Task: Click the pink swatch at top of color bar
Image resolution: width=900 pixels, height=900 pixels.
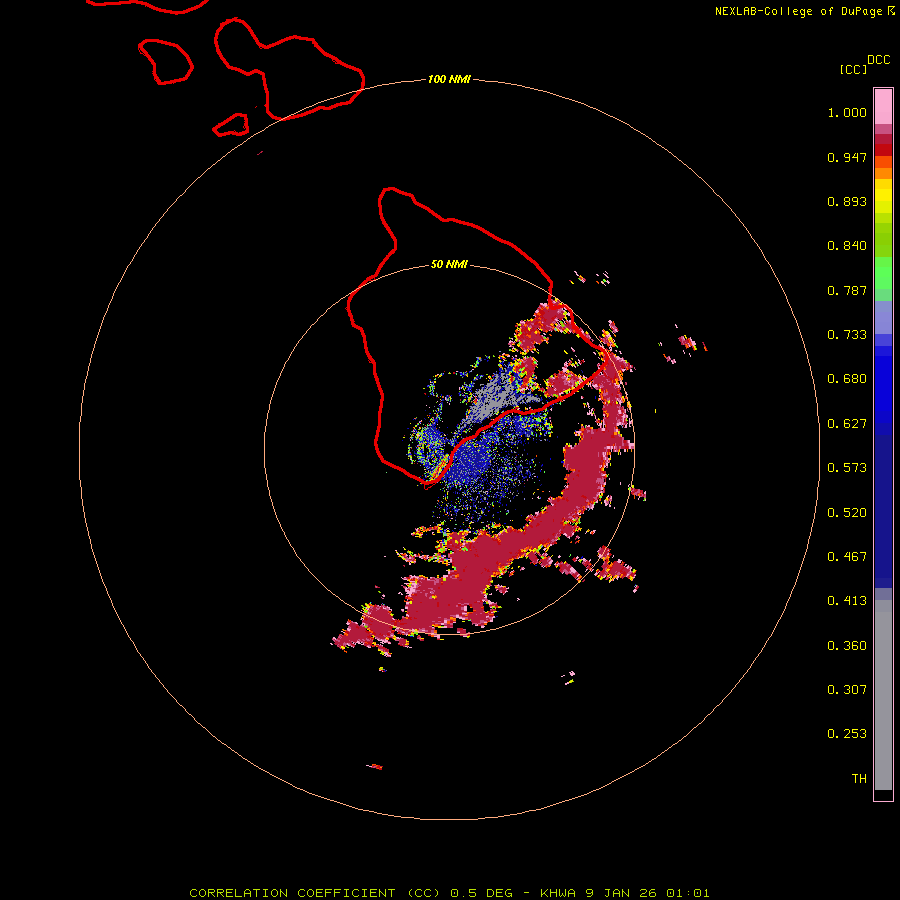Action: [x=883, y=107]
